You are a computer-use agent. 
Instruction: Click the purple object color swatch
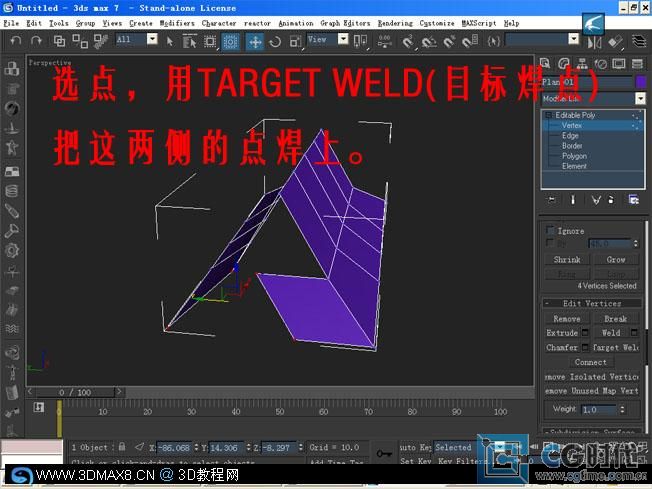pos(641,82)
